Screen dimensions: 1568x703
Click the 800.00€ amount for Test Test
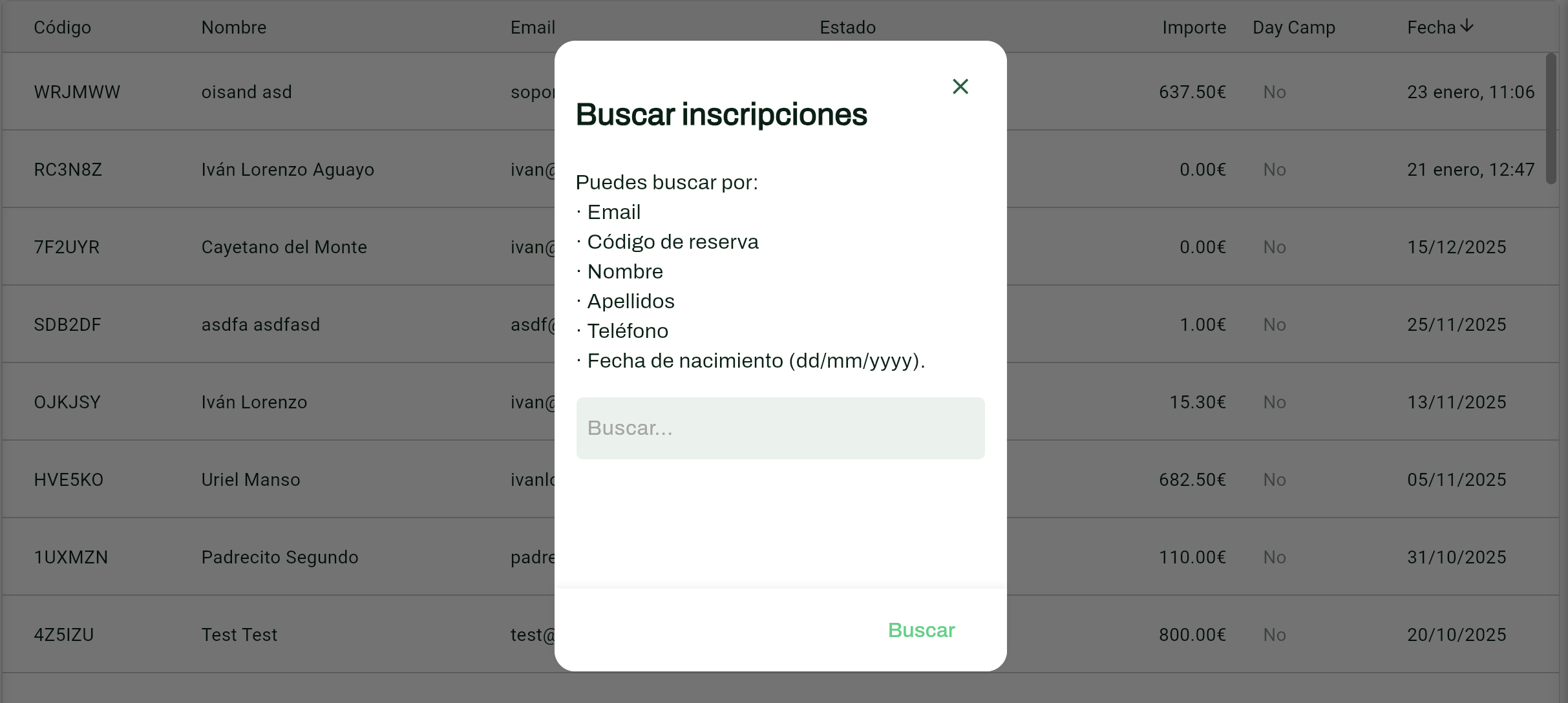(1192, 635)
